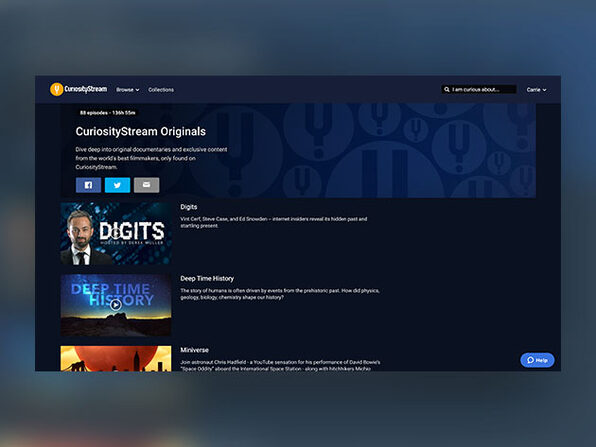The image size is (596, 447).
Task: Select the Miniverse thumbnail image
Action: click(x=116, y=358)
